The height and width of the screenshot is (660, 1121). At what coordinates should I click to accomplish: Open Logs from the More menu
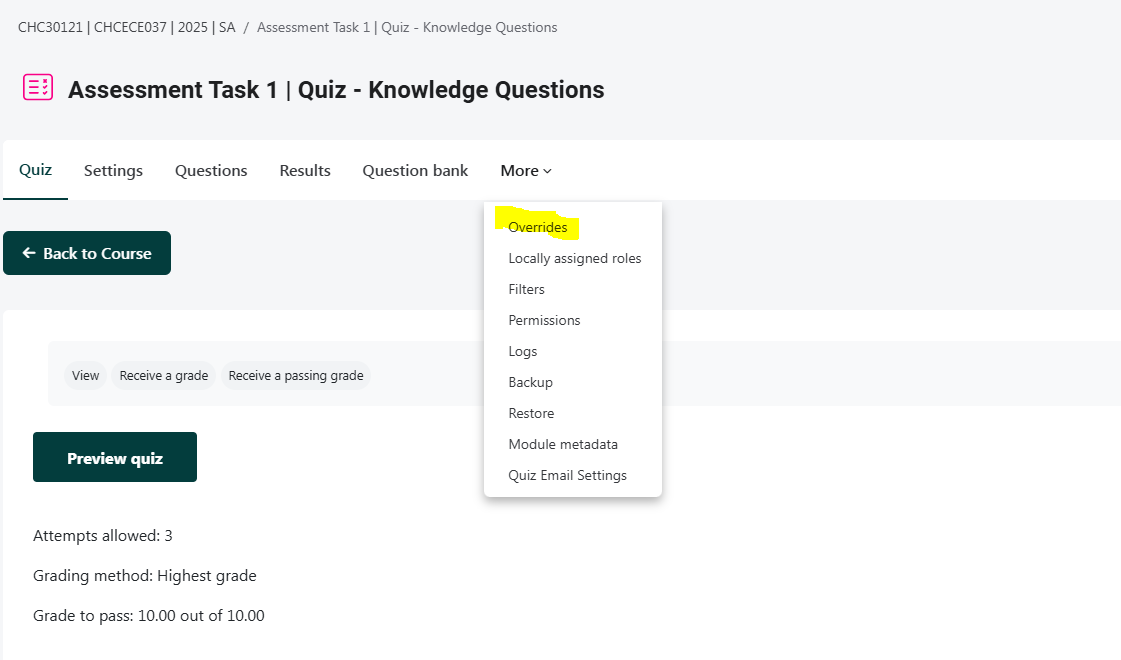point(522,351)
